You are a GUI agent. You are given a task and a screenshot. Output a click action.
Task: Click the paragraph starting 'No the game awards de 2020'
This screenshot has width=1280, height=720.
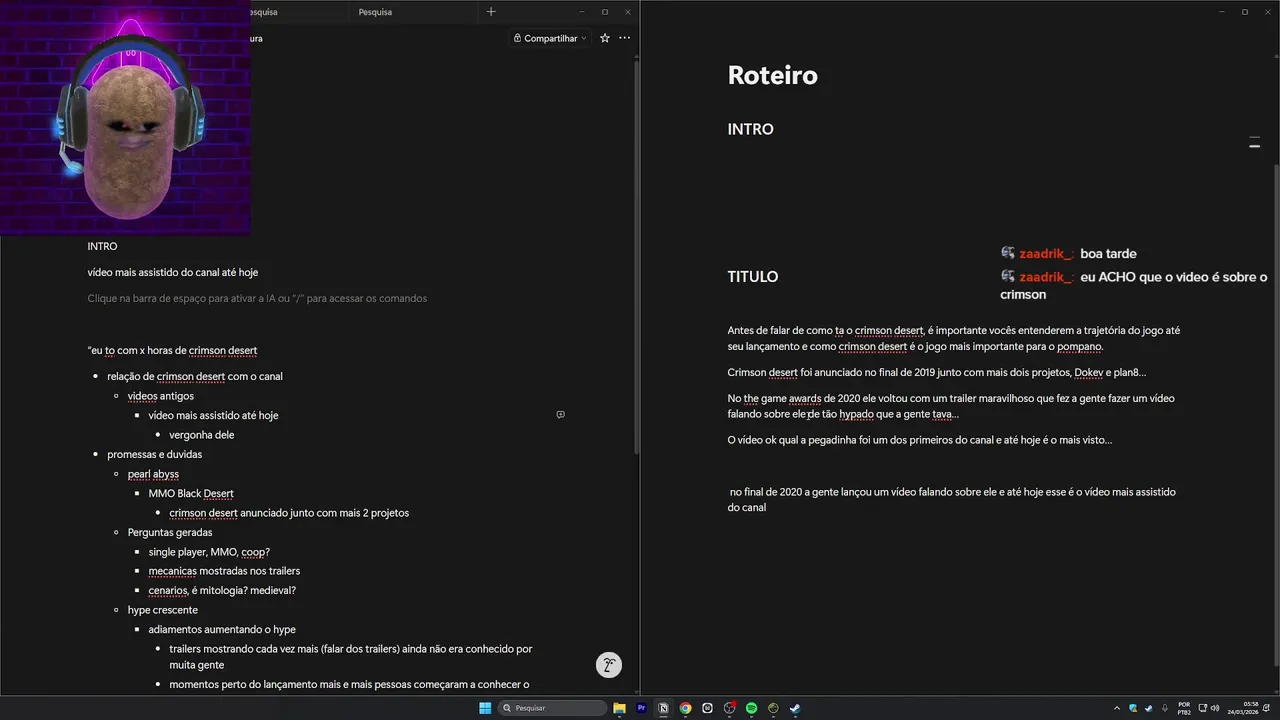(951, 406)
